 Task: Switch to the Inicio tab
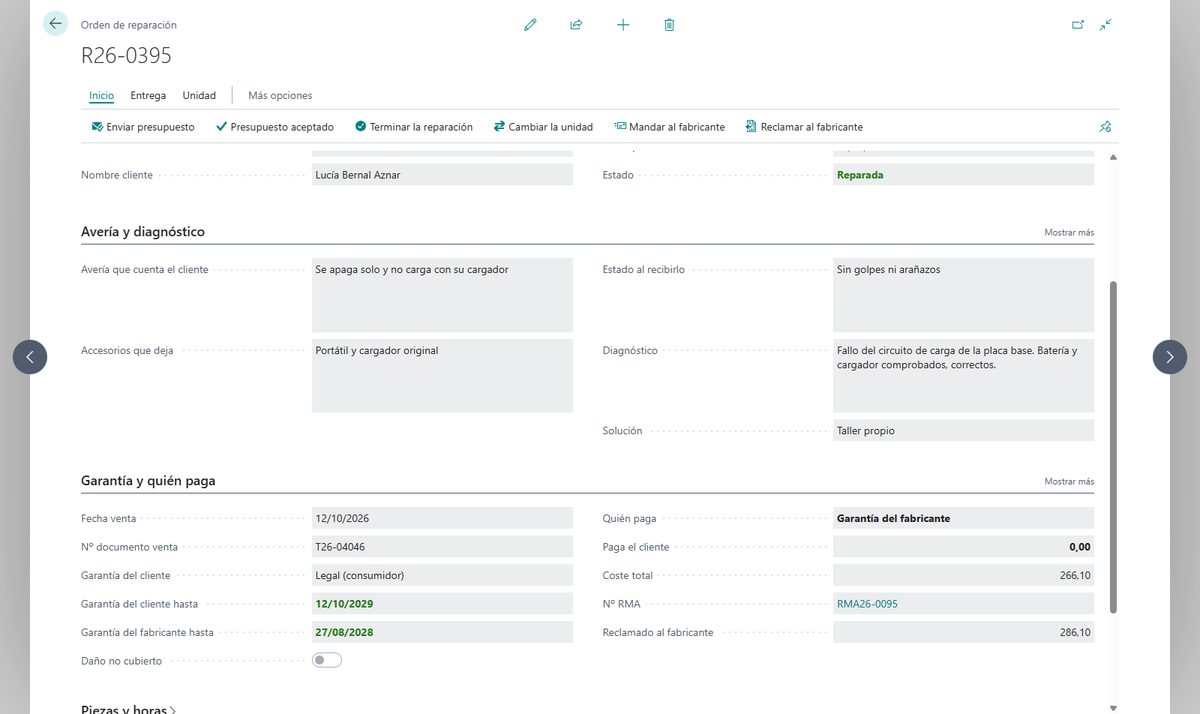[x=101, y=96]
